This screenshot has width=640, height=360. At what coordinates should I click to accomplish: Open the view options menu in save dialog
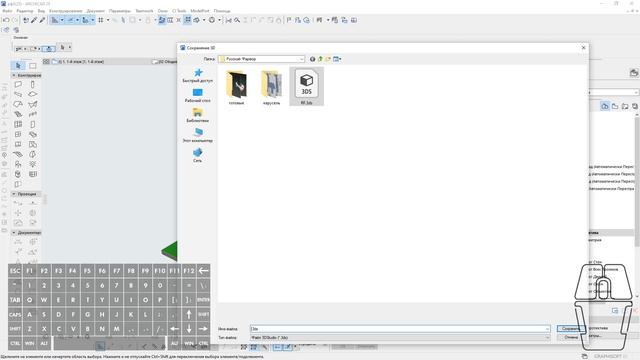coord(337,59)
